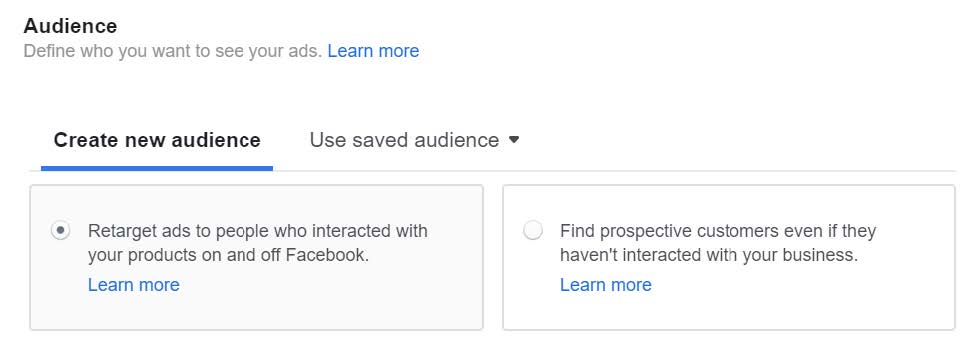Click the blue underline below Create new audience
This screenshot has height=361, width=975.
point(157,168)
